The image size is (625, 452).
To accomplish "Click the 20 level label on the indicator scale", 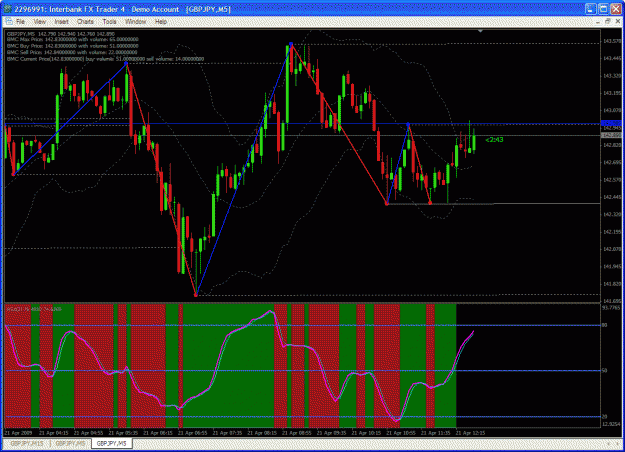I will (605, 417).
